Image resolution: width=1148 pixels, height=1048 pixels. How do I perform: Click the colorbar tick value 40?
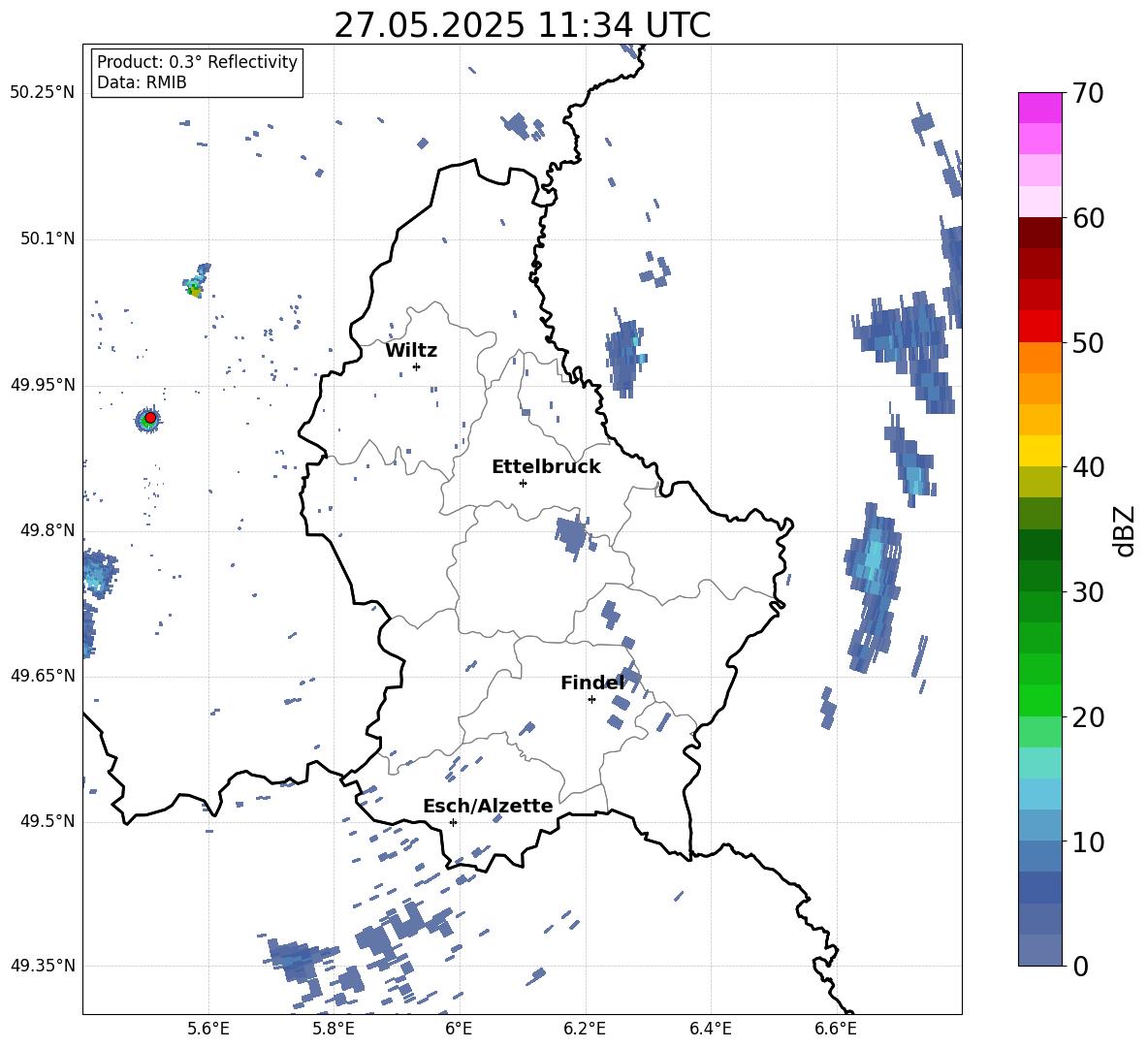point(1088,467)
